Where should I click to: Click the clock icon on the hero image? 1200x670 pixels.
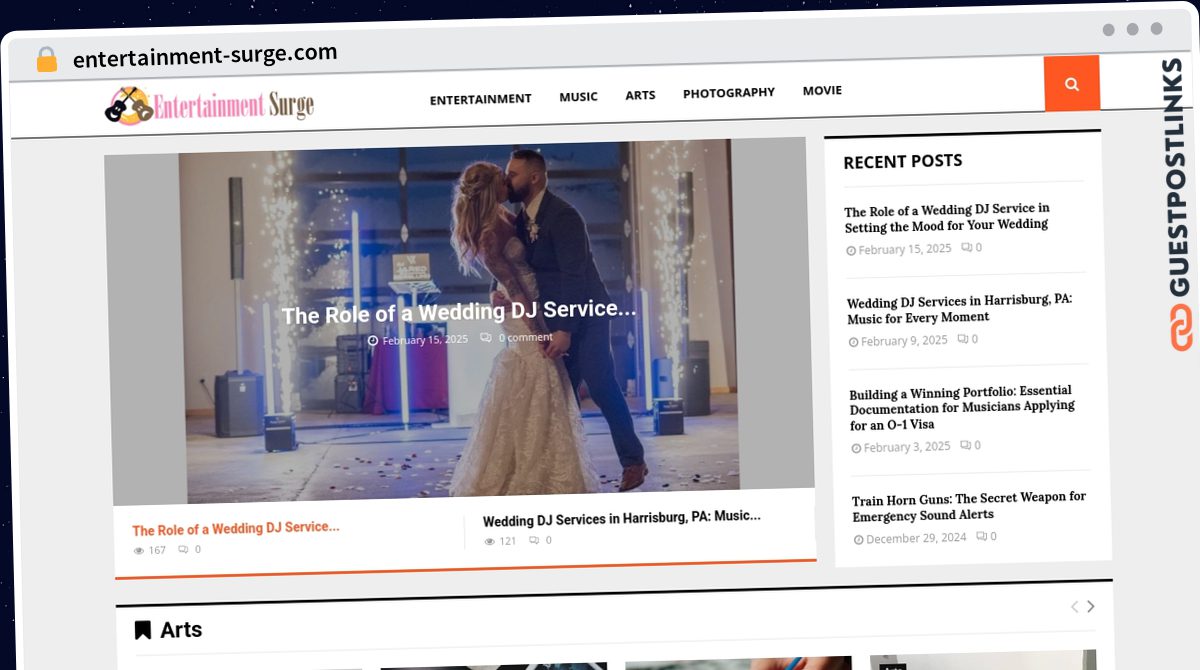pos(373,341)
